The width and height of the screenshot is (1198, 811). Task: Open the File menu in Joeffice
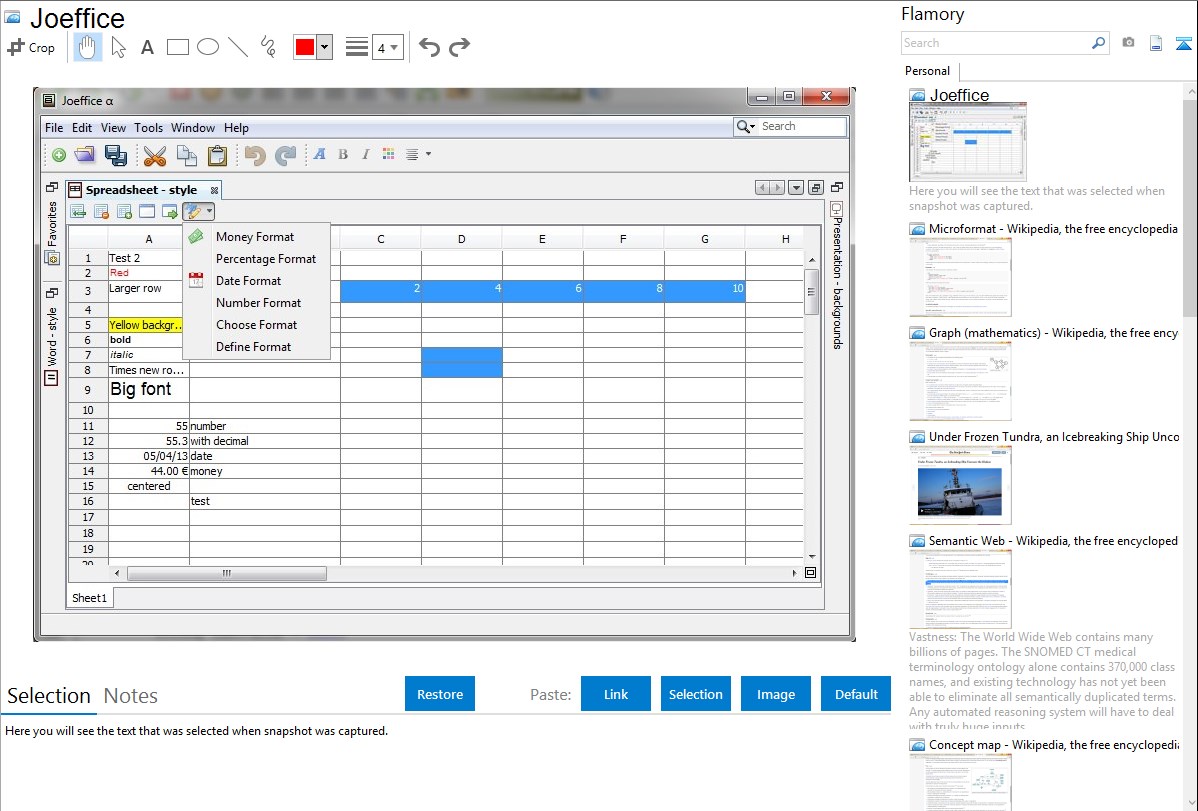pyautogui.click(x=54, y=128)
